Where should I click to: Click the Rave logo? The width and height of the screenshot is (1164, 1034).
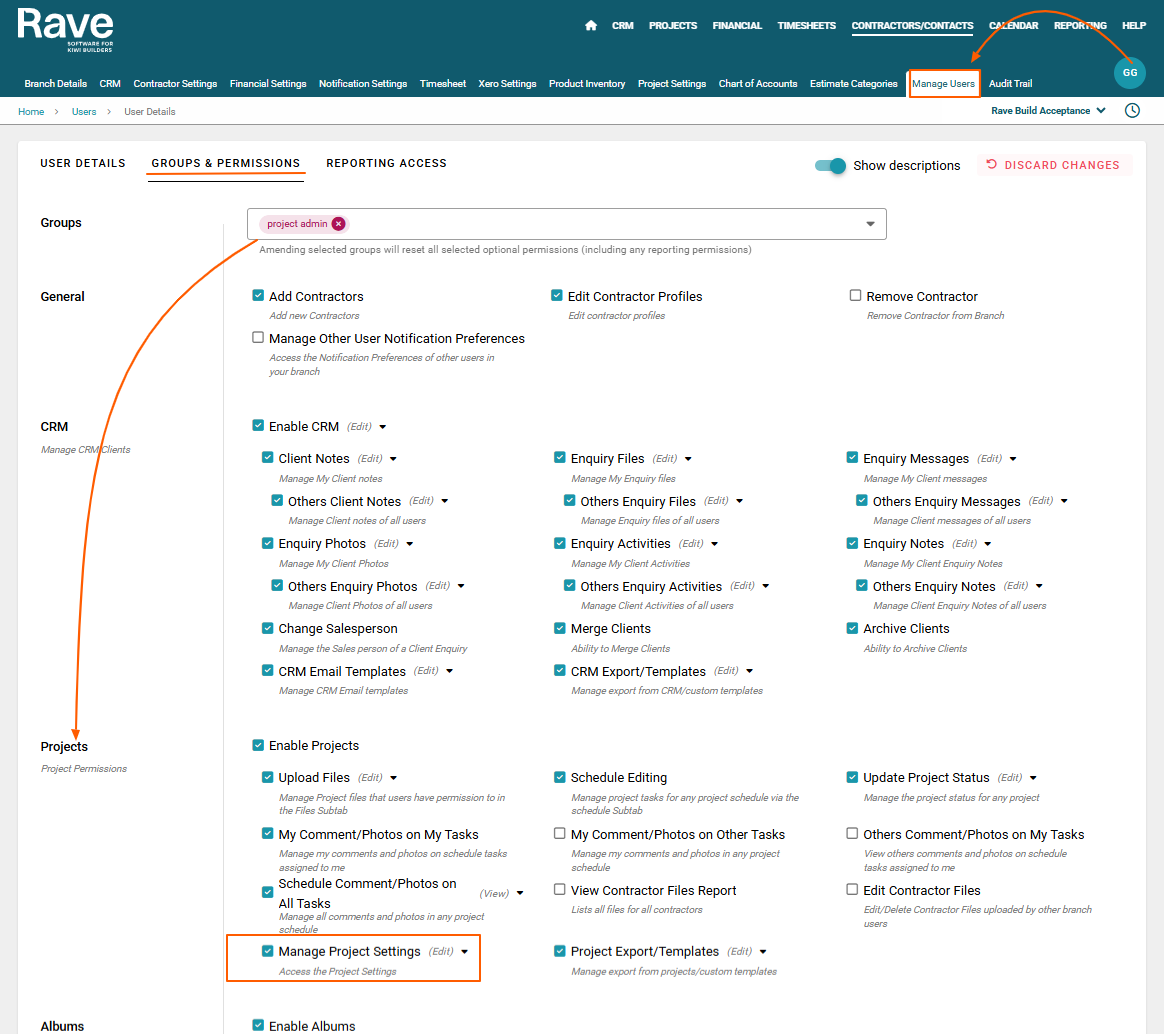click(x=65, y=30)
